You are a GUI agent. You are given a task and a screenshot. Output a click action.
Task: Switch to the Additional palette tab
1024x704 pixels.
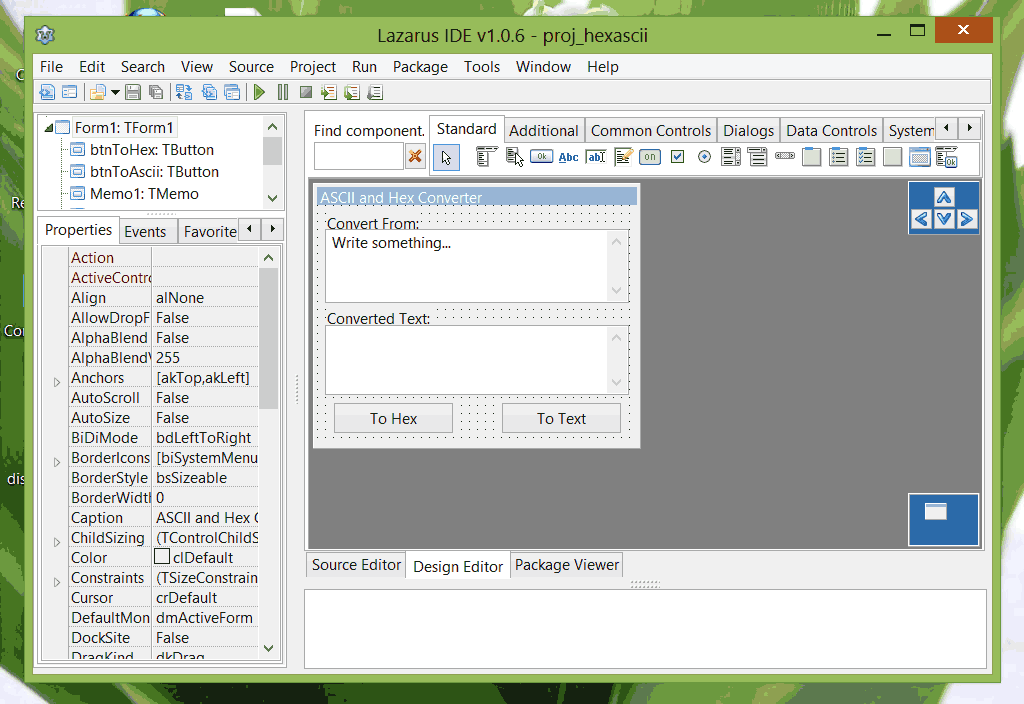pos(543,131)
